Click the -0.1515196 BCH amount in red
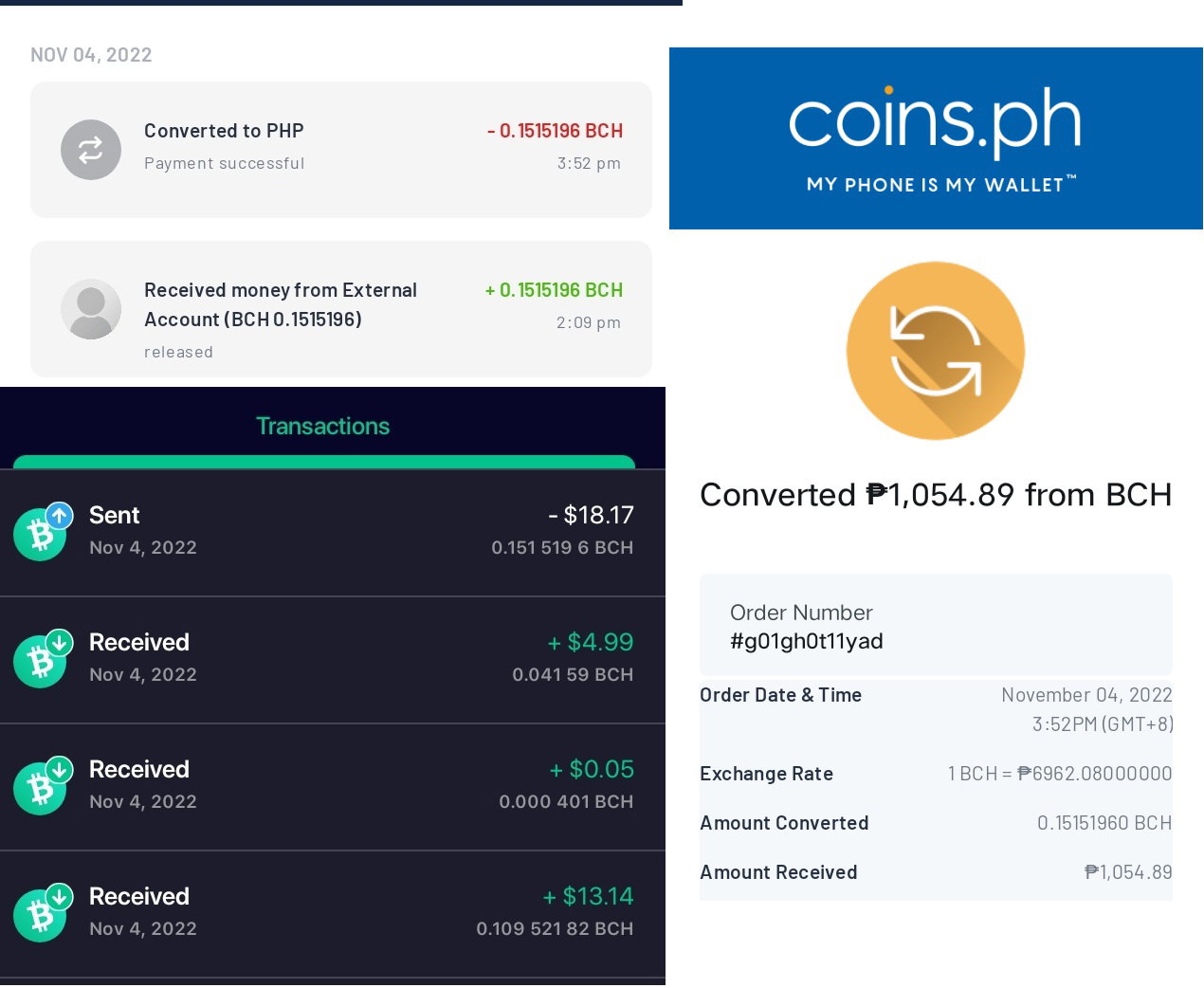 click(x=555, y=131)
